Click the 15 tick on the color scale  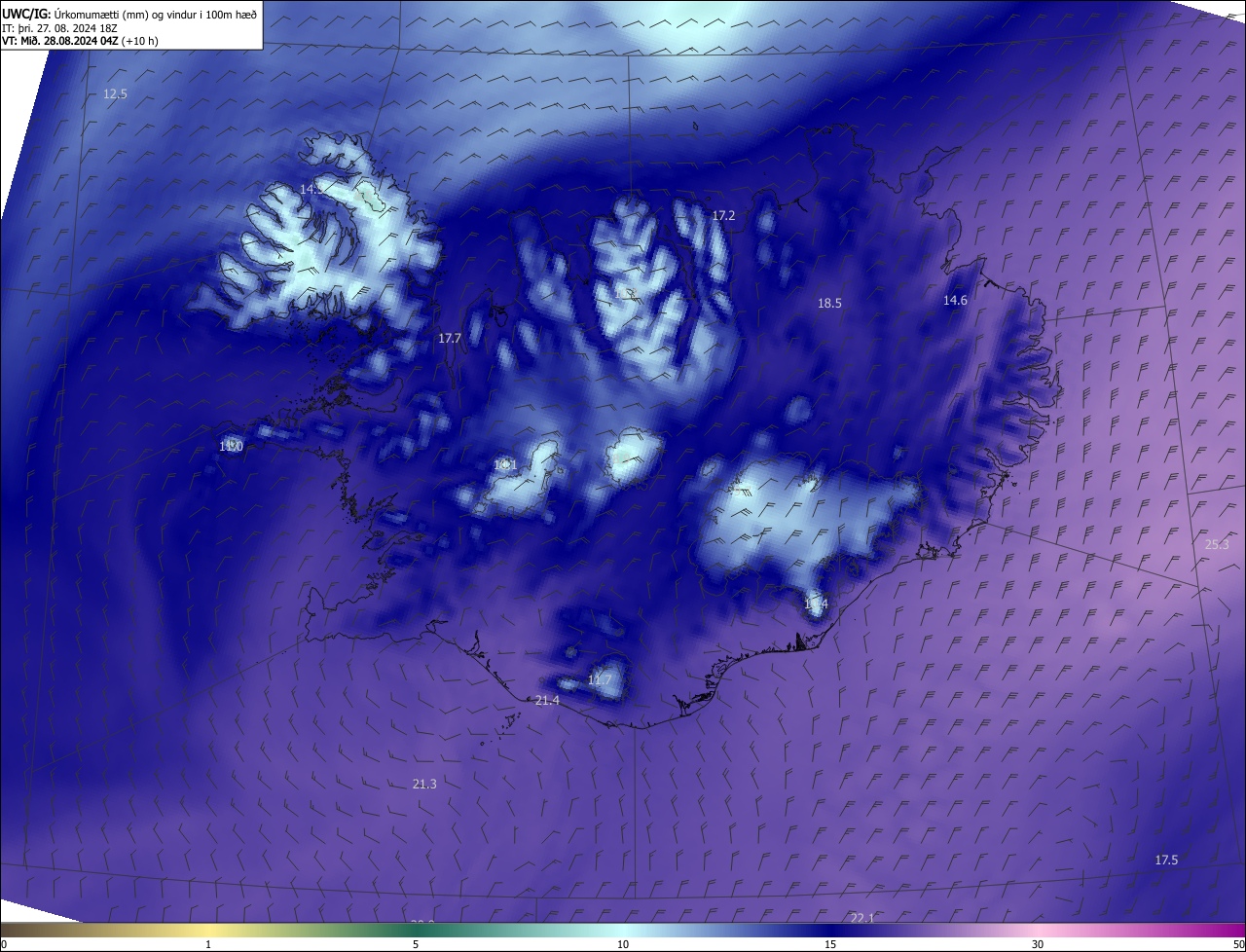[830, 945]
